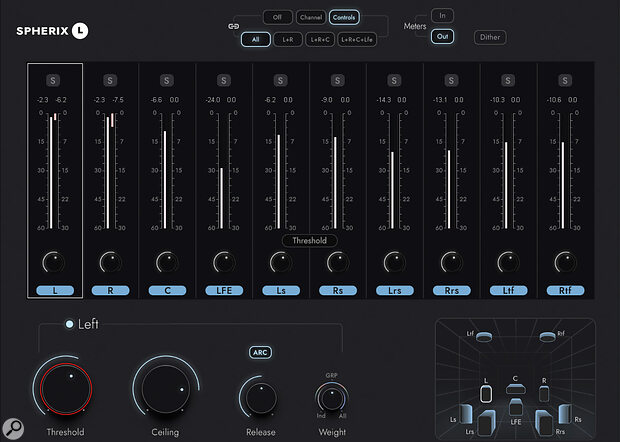The image size is (620, 442).
Task: Click the Ltf channel strip threshold knob
Action: tap(508, 263)
